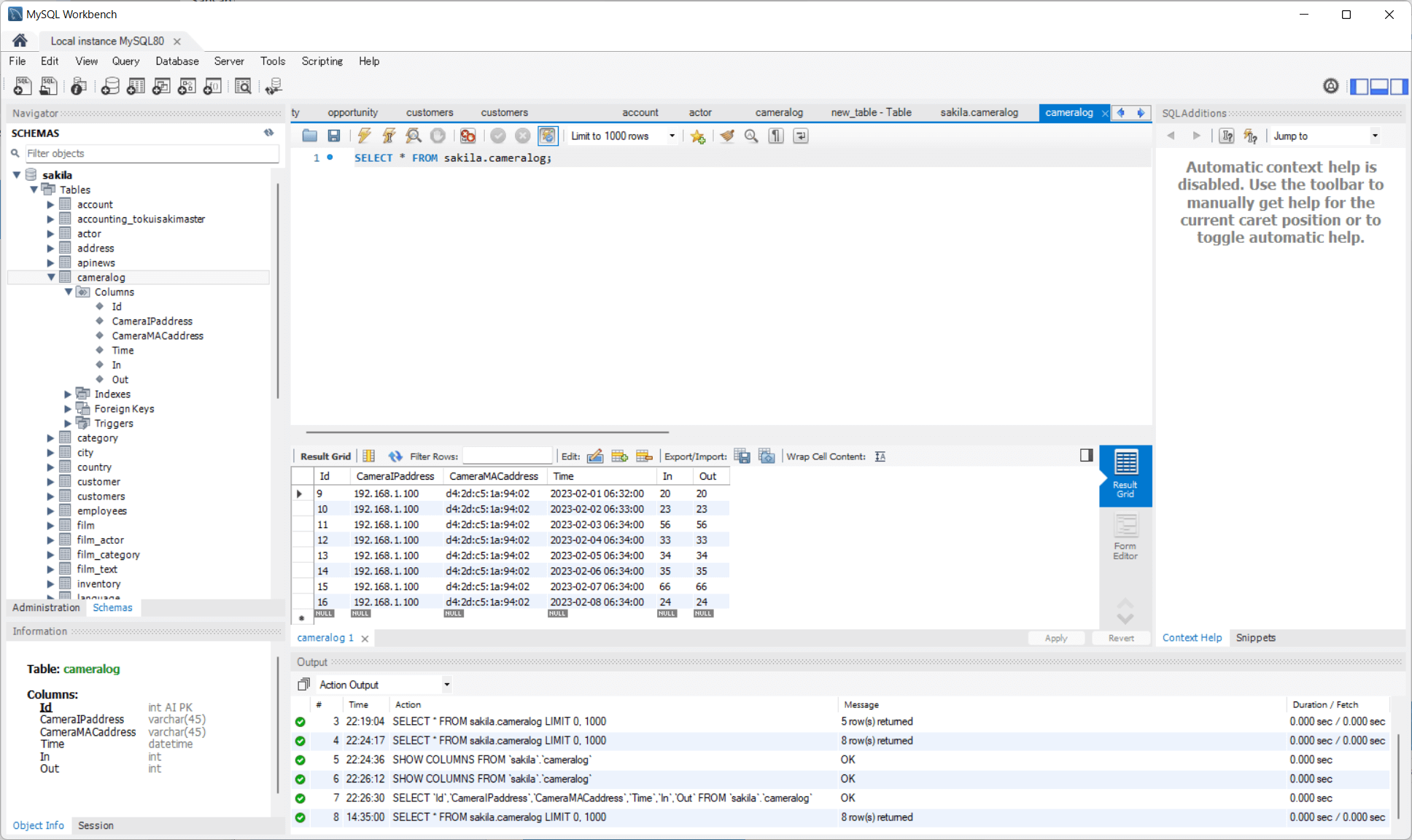Click the Create New Schema icon
This screenshot has height=840, width=1412.
[110, 86]
